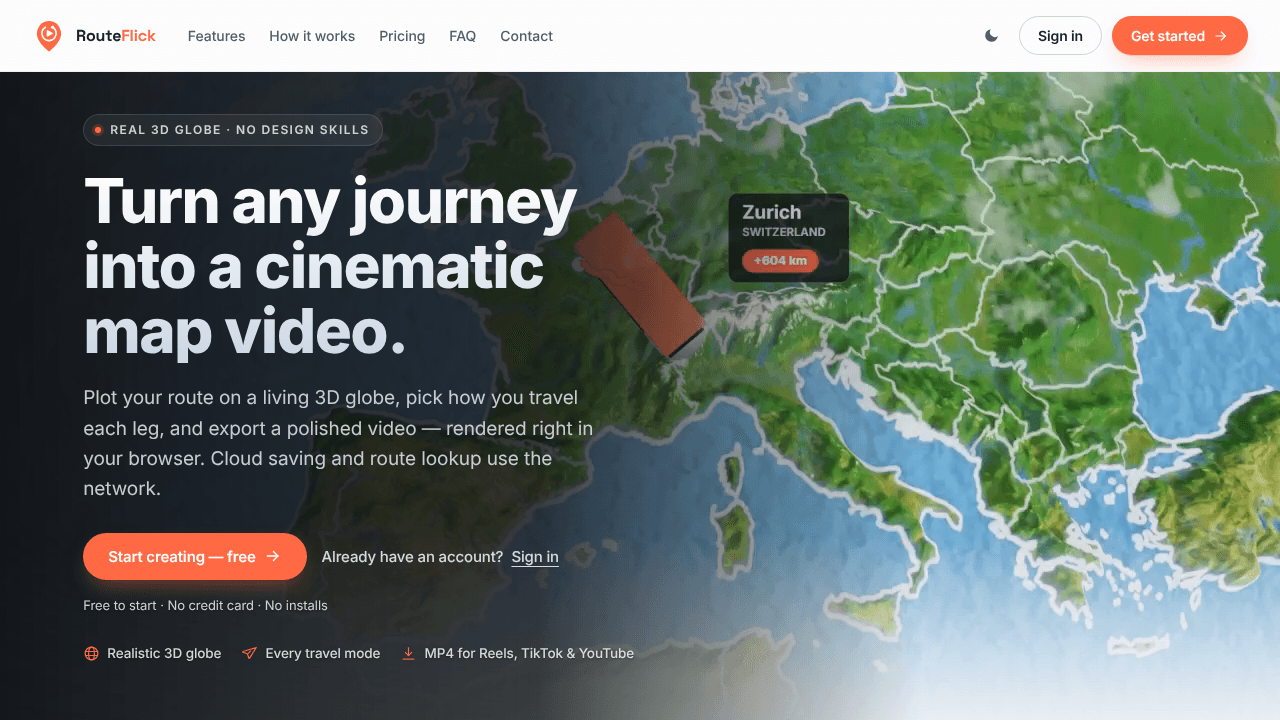
Task: Click the Realistic 3D globe feature text
Action: point(164,653)
